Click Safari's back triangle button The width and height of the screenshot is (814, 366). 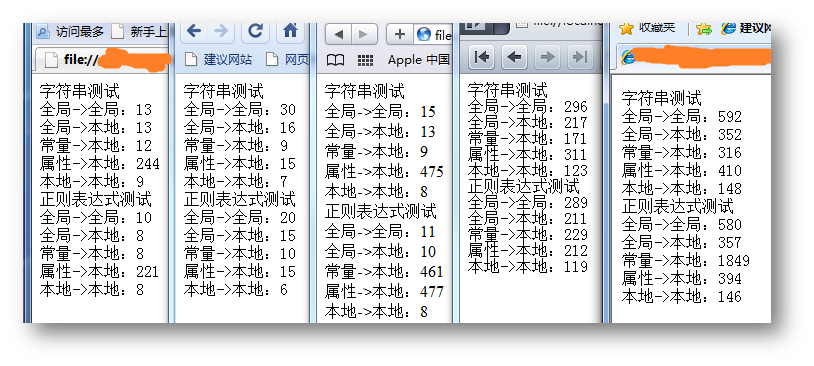coord(338,35)
